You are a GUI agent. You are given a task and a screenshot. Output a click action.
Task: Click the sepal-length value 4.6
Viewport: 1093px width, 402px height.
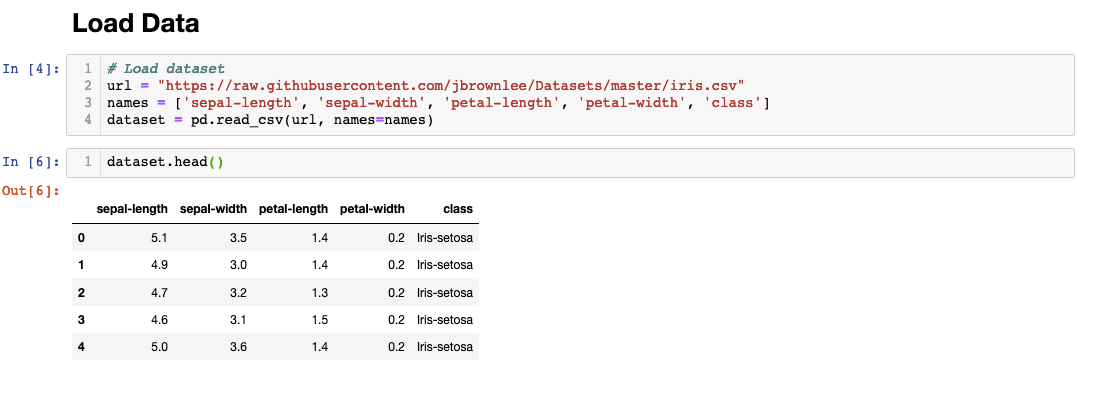(160, 320)
